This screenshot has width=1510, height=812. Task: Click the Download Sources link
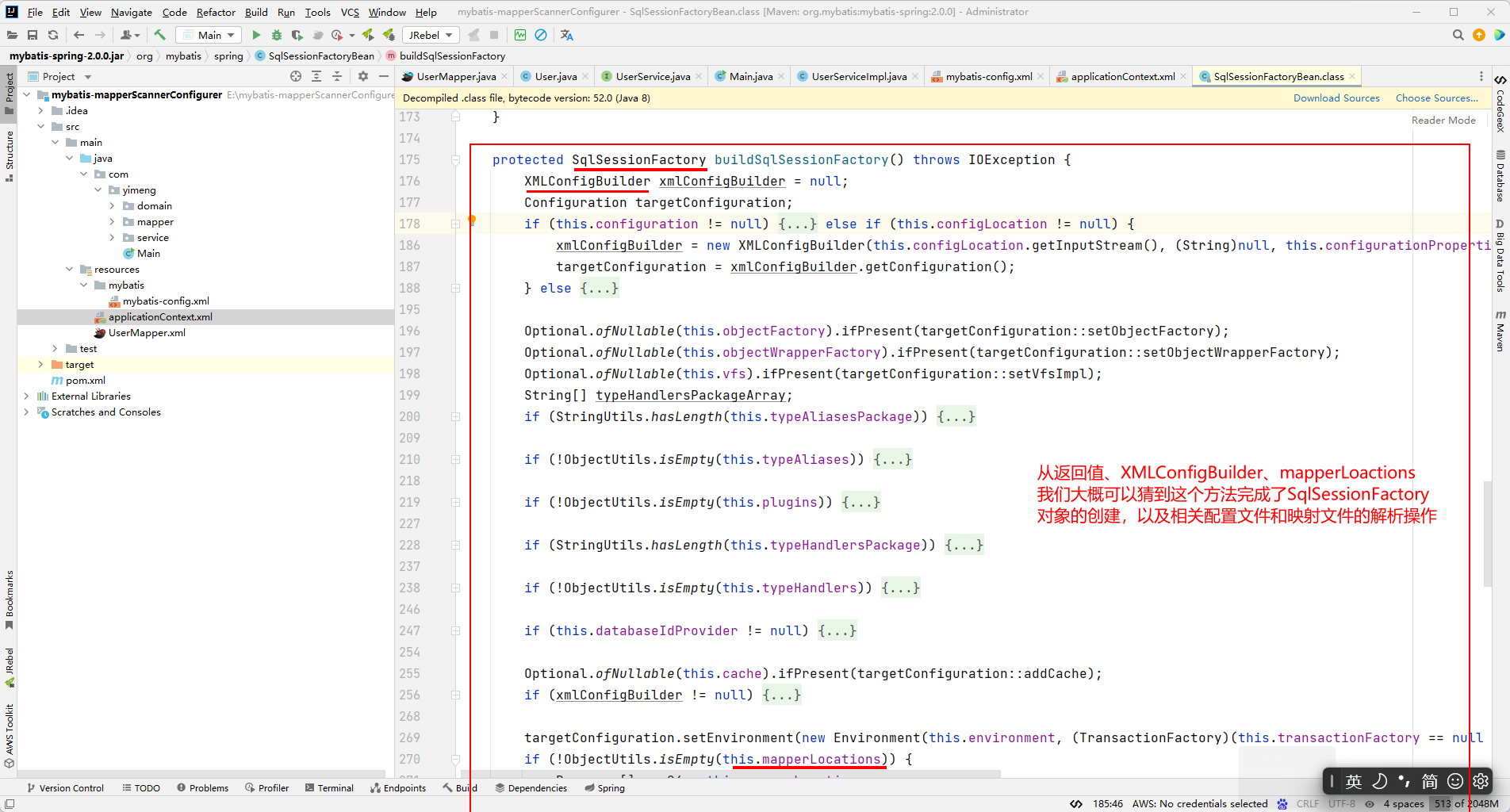point(1336,98)
